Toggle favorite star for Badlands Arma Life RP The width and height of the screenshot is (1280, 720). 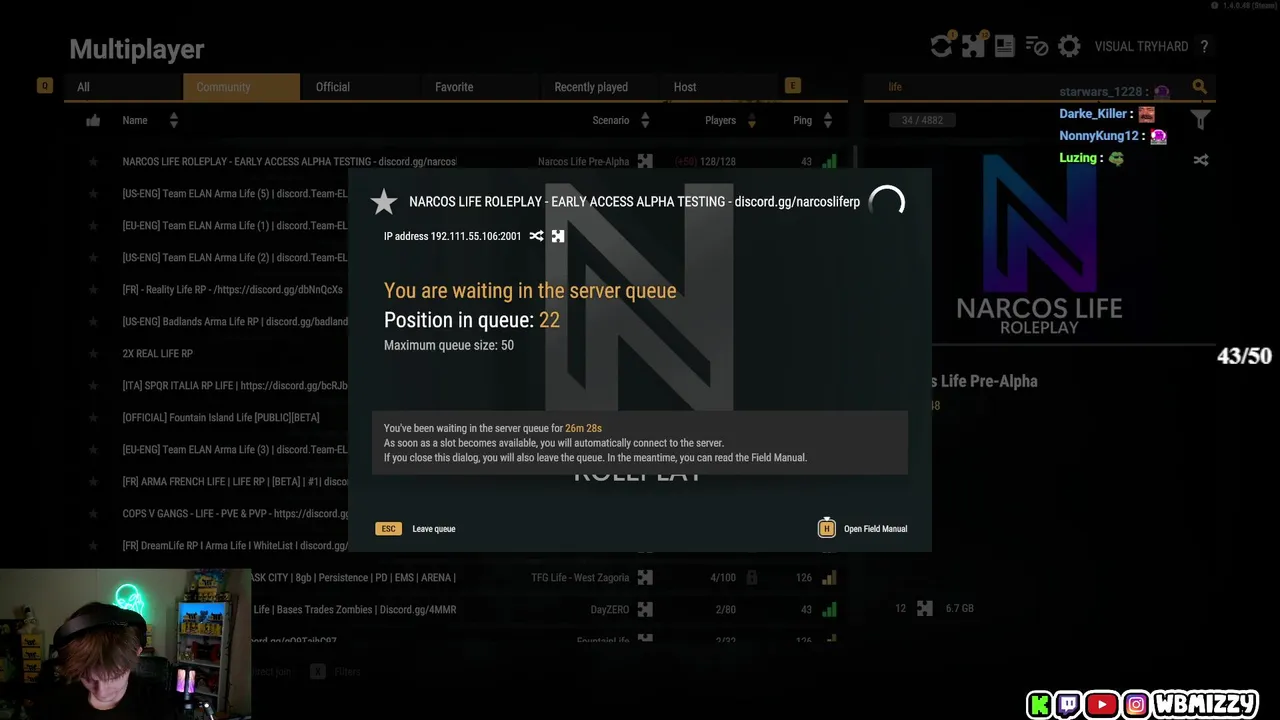pyautogui.click(x=93, y=321)
